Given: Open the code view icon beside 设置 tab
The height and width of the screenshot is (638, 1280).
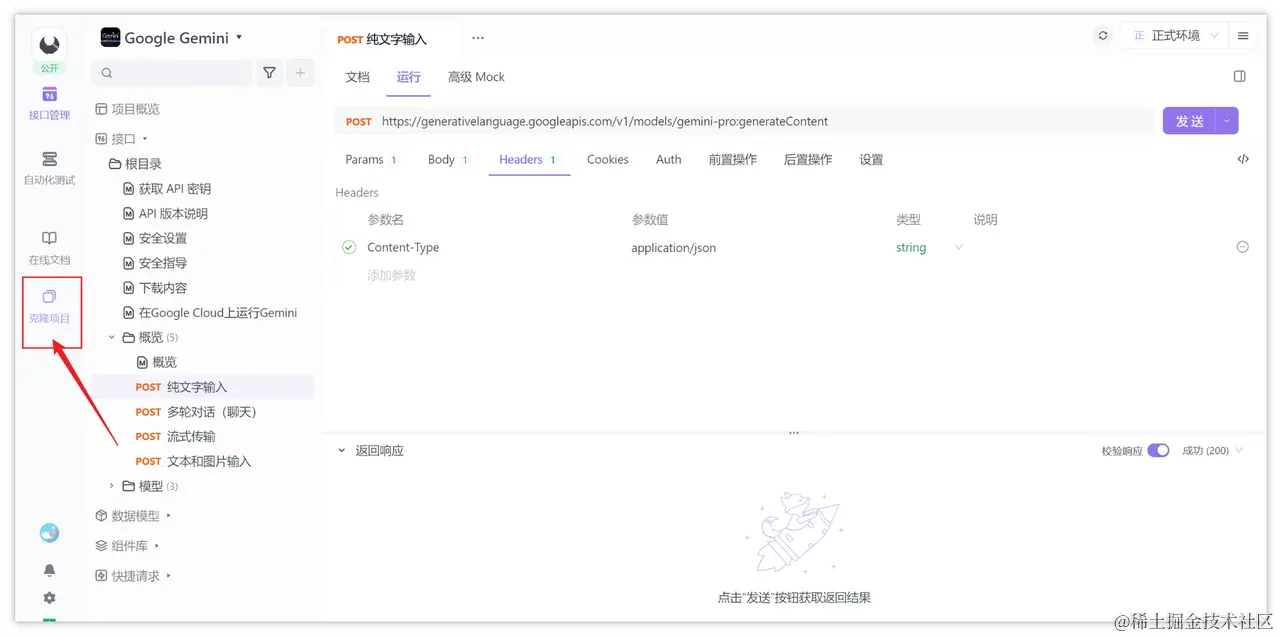Looking at the screenshot, I should point(1242,158).
